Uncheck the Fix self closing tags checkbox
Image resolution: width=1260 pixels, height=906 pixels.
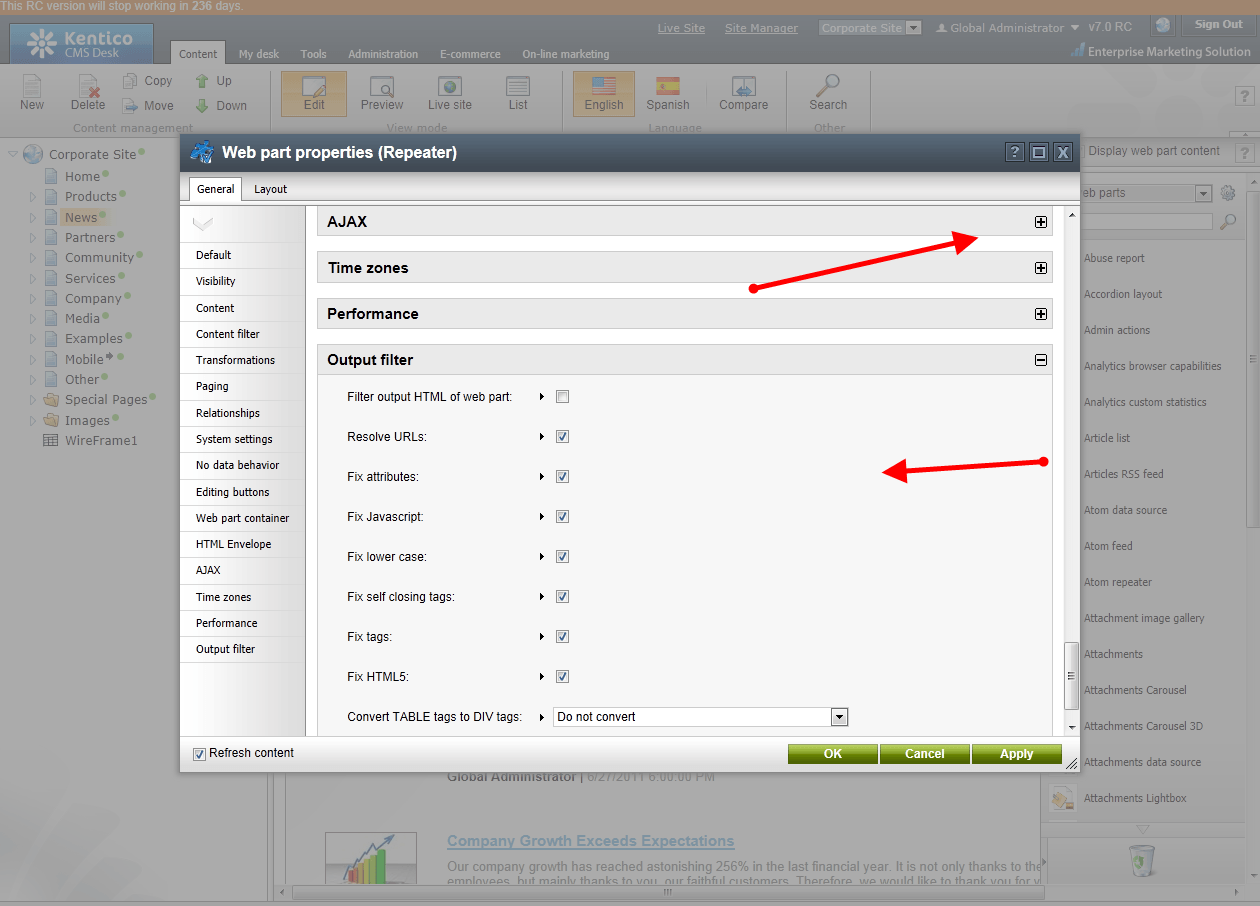(562, 597)
